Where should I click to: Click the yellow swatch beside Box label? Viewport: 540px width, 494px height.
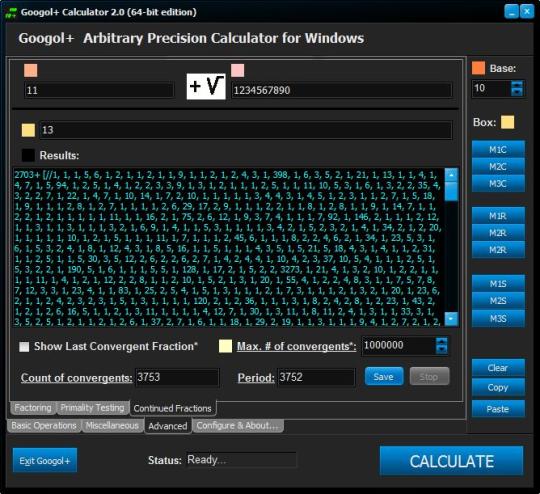pyautogui.click(x=507, y=122)
